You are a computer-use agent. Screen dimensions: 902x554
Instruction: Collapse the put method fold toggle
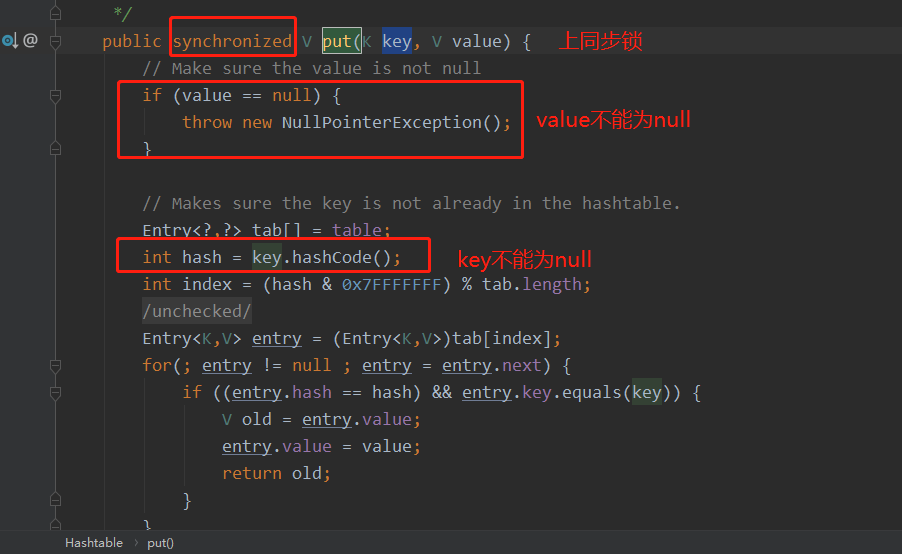(x=55, y=41)
